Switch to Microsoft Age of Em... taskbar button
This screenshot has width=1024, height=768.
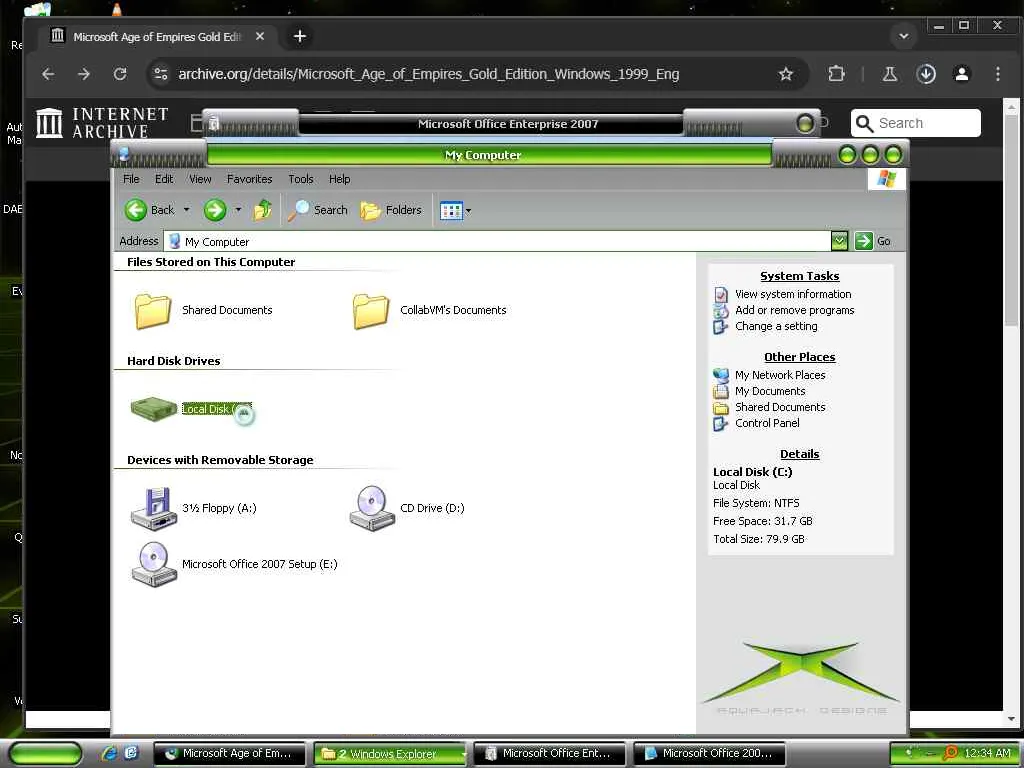pos(229,754)
